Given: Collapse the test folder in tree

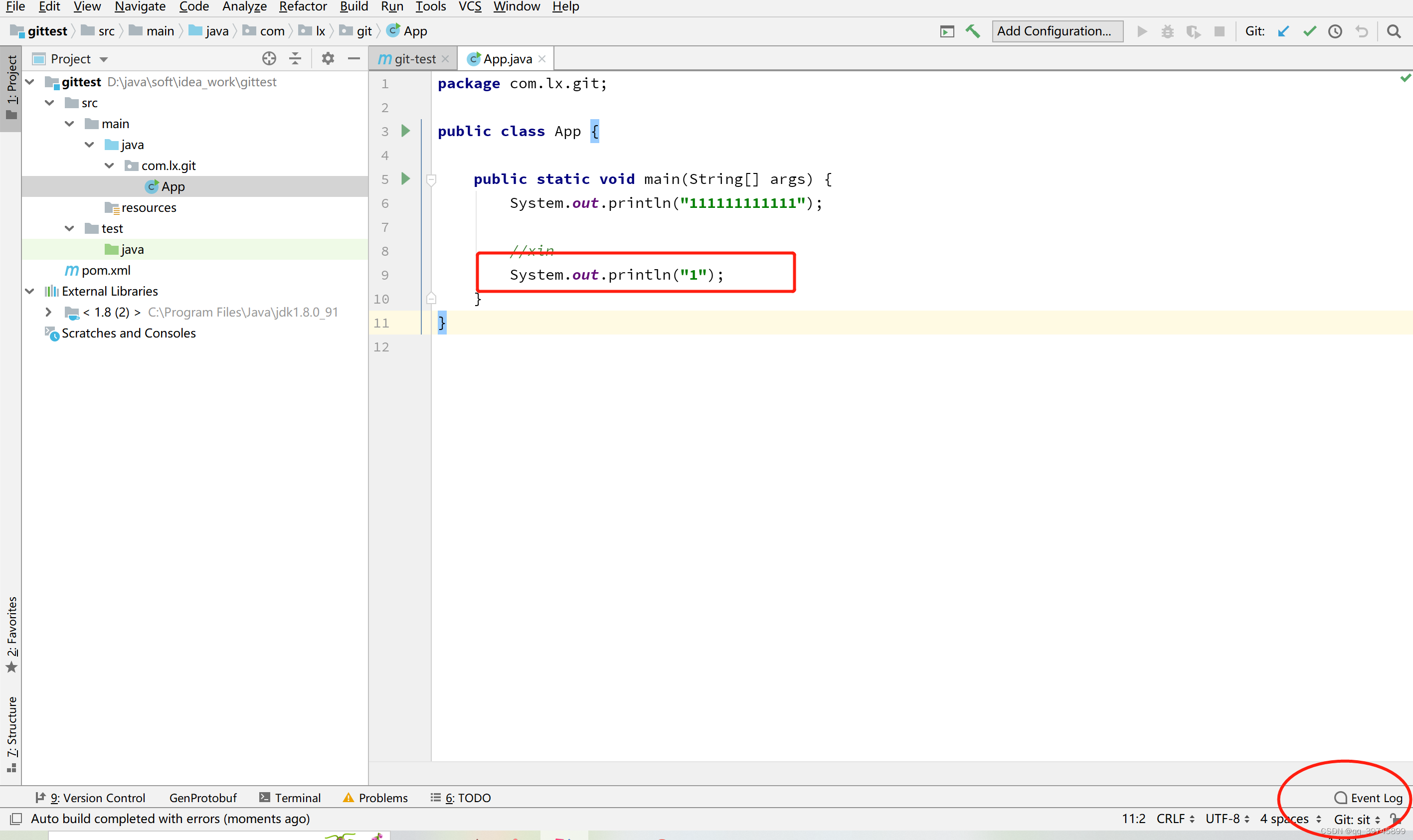Looking at the screenshot, I should (x=69, y=228).
